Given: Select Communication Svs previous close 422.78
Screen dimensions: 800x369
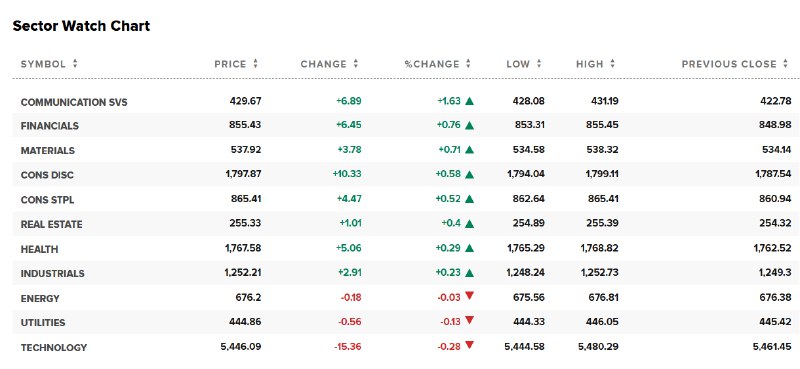Looking at the screenshot, I should (x=776, y=101).
